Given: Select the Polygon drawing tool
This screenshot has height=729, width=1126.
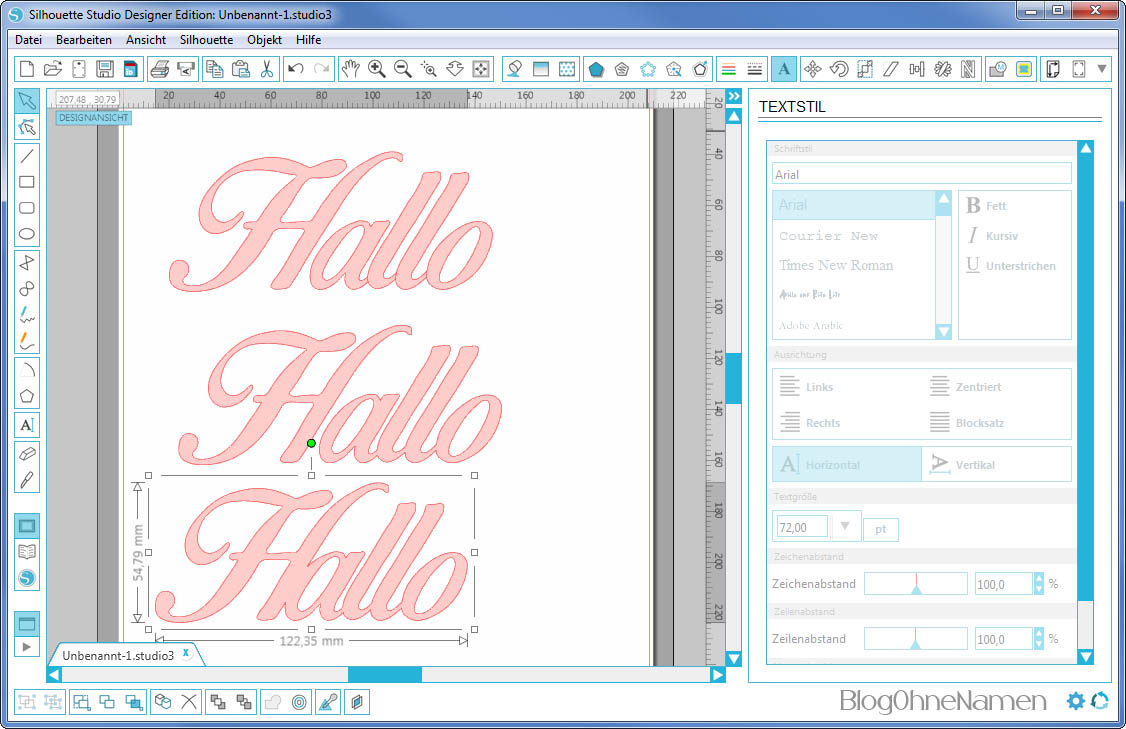Looking at the screenshot, I should 27,396.
